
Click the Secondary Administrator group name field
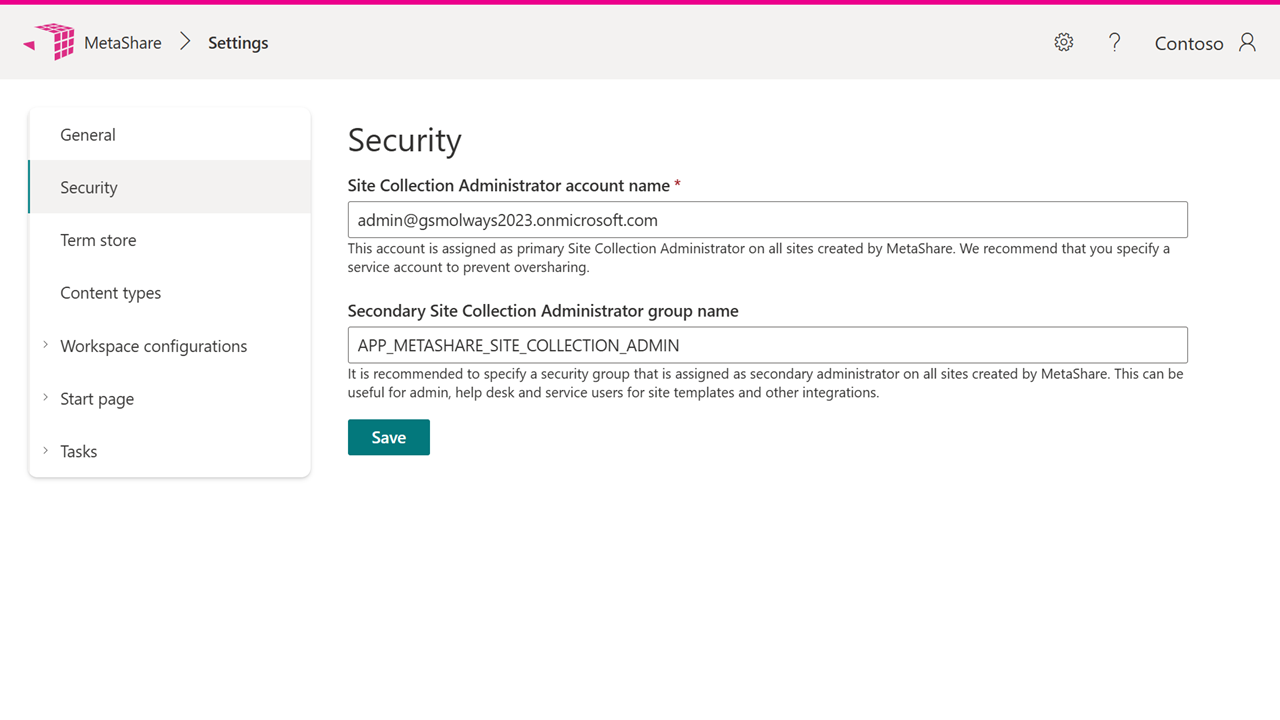767,345
